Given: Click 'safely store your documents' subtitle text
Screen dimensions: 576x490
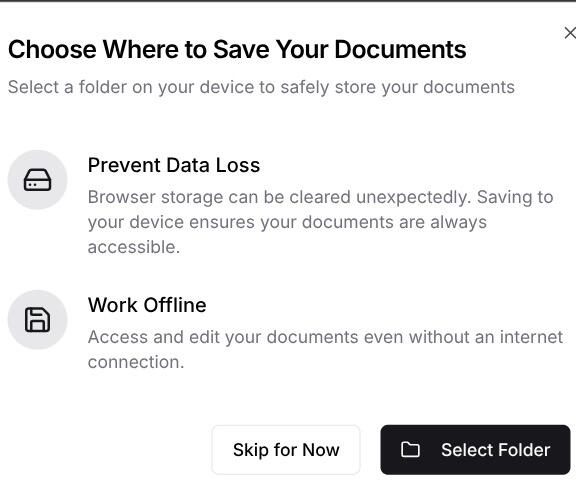Looking at the screenshot, I should coord(397,87).
